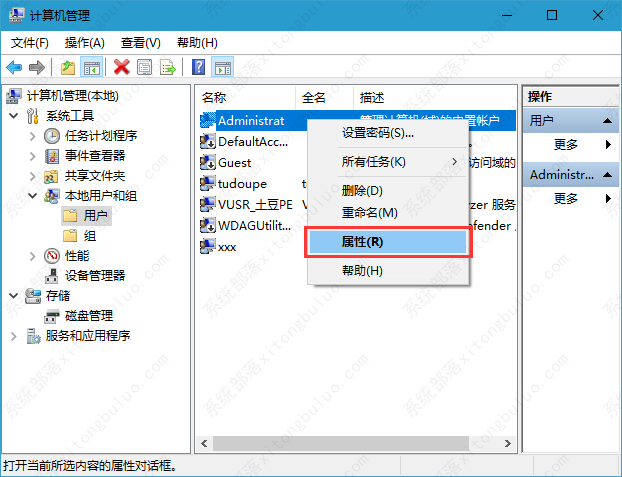Open the 操作(A) menu in menu bar
The height and width of the screenshot is (477, 622).
(84, 43)
